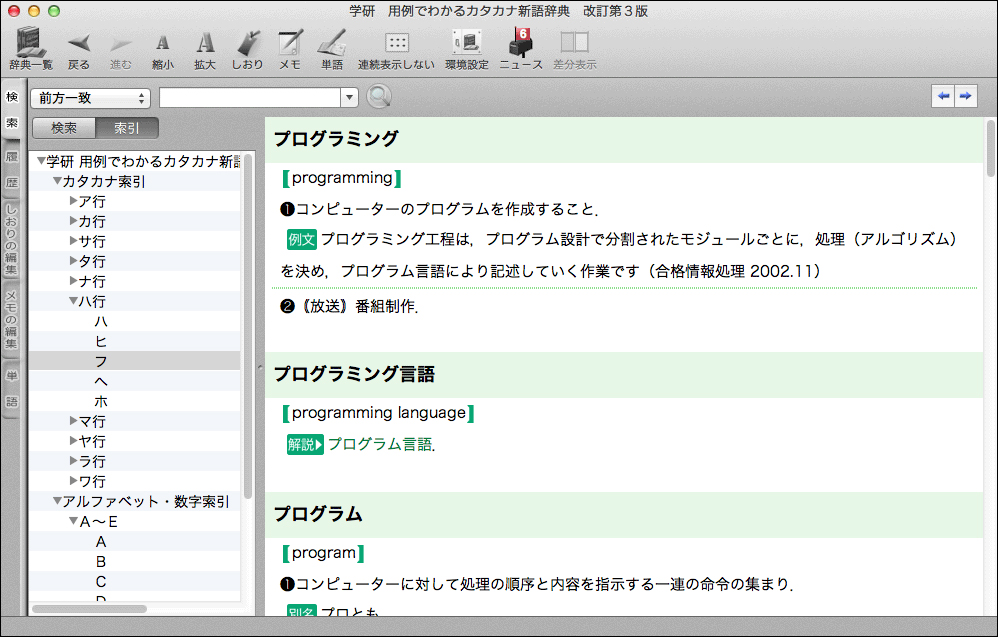Collapse the アルファベット・数字索引 node
998x637 pixels.
coord(57,501)
